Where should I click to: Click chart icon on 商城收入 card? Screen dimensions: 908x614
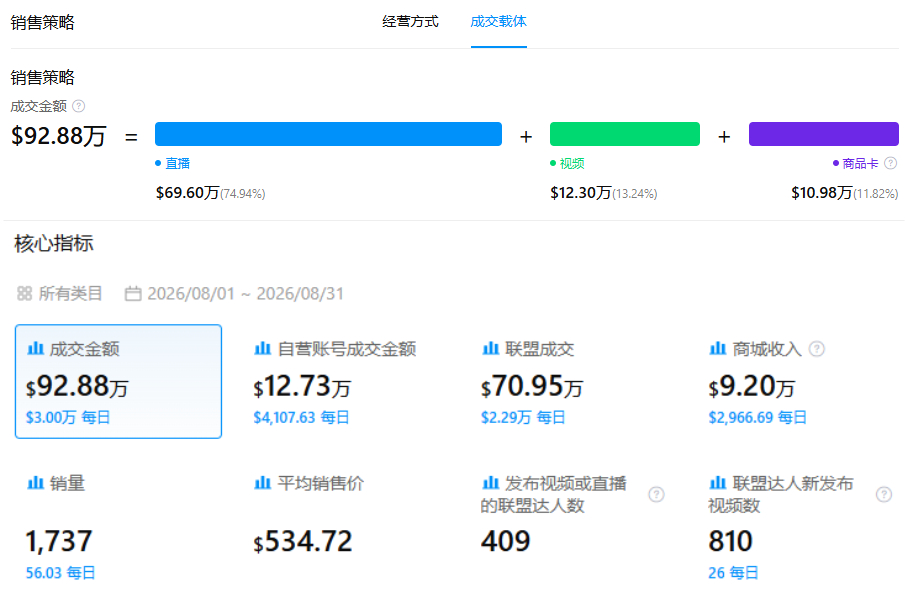[717, 348]
